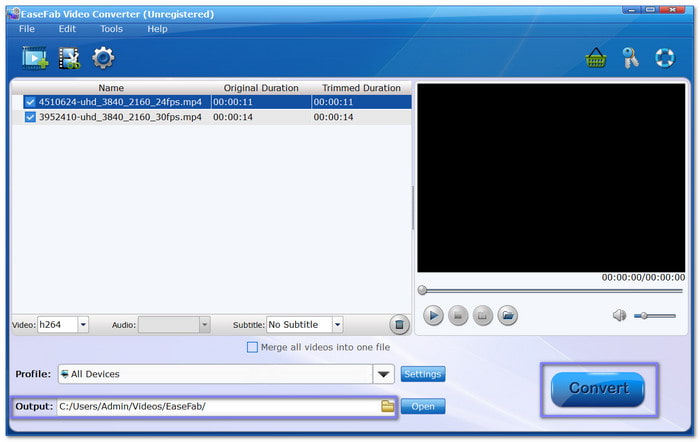Image resolution: width=700 pixels, height=442 pixels.
Task: Uncheck the 3952410-uhd_3840_2160_30fps.mp4 checkbox
Action: coord(30,117)
